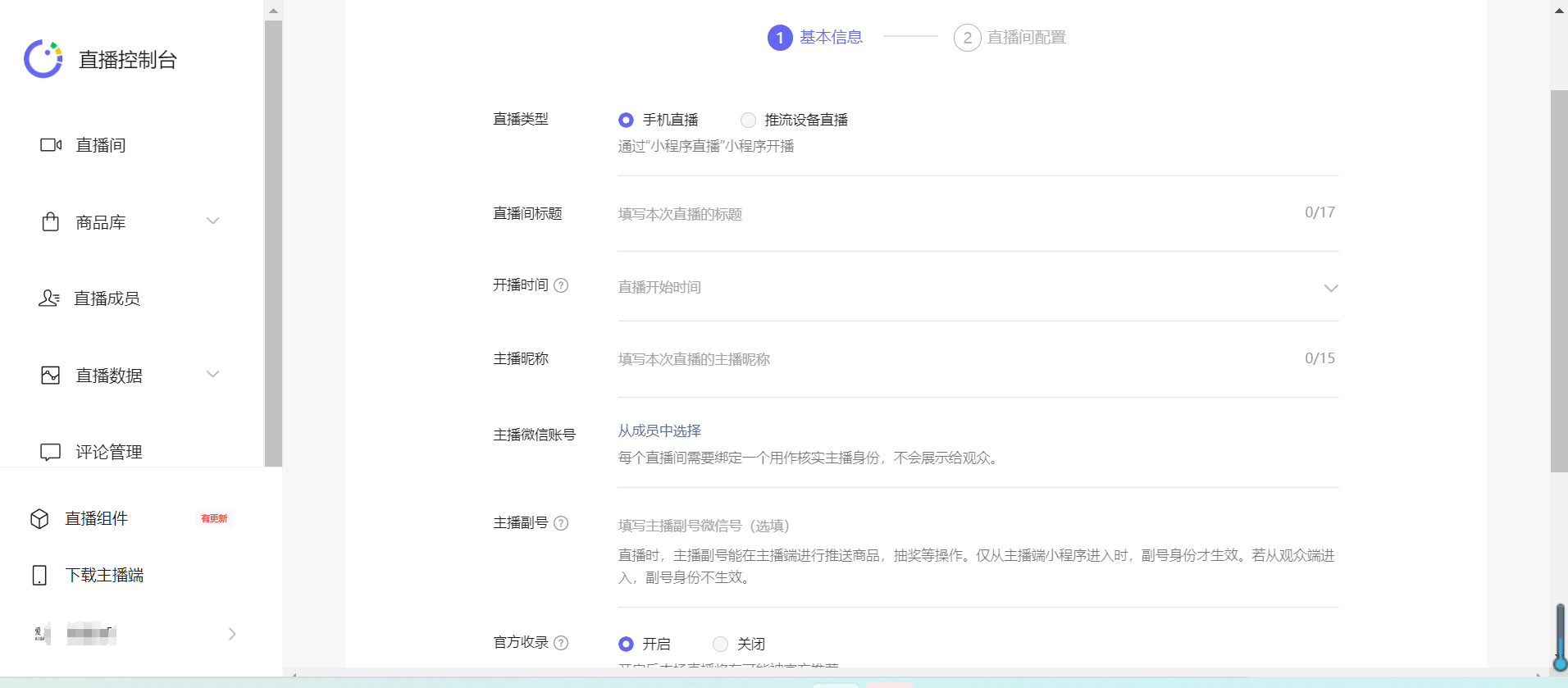Viewport: 1568px width, 688px height.
Task: Open account details via the arrow beside avatar
Action: point(232,634)
